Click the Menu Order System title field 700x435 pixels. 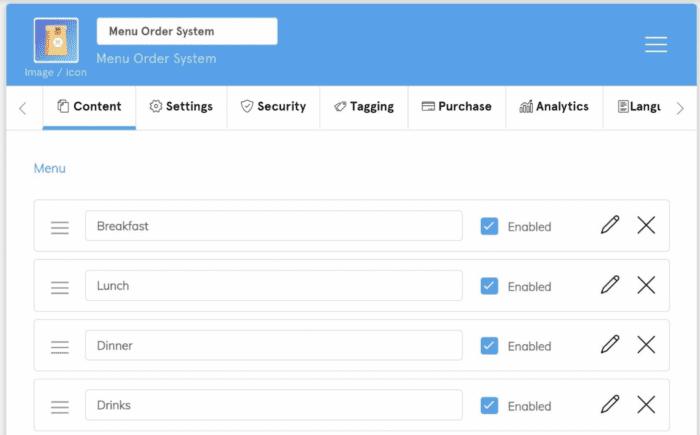[187, 31]
